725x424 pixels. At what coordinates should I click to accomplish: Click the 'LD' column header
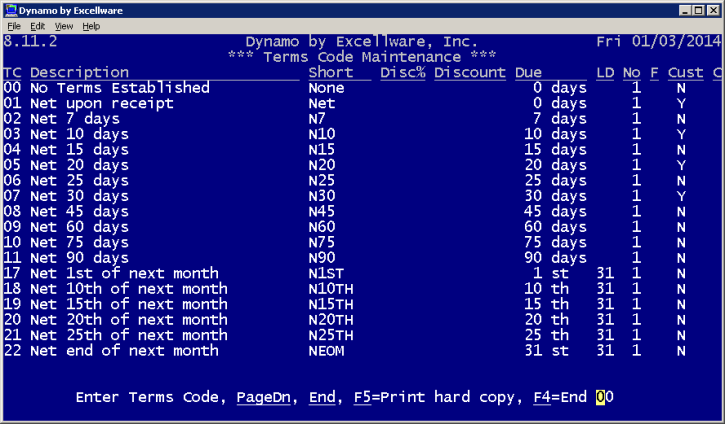605,73
